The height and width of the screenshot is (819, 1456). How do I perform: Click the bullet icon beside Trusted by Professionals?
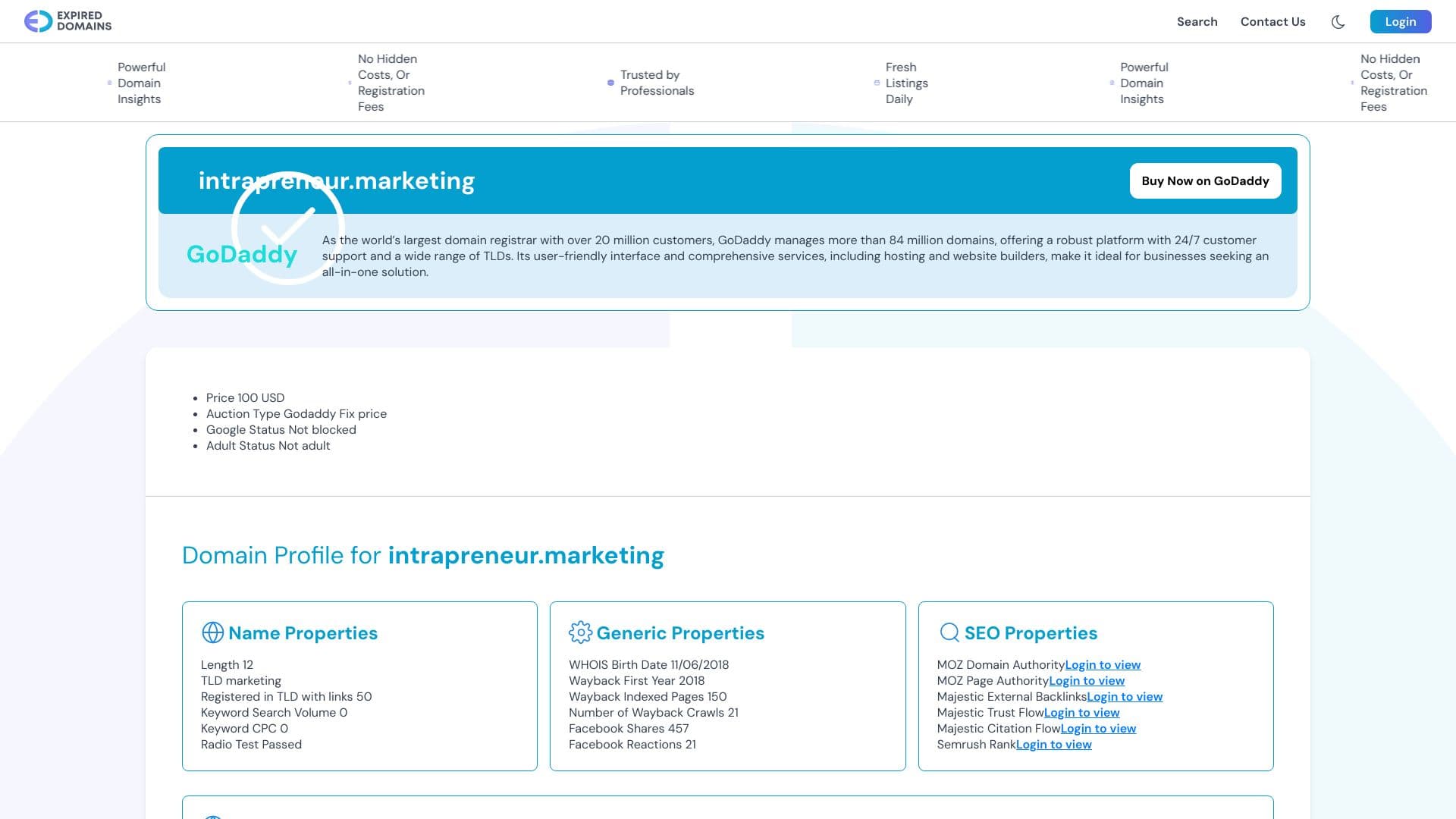tap(611, 83)
